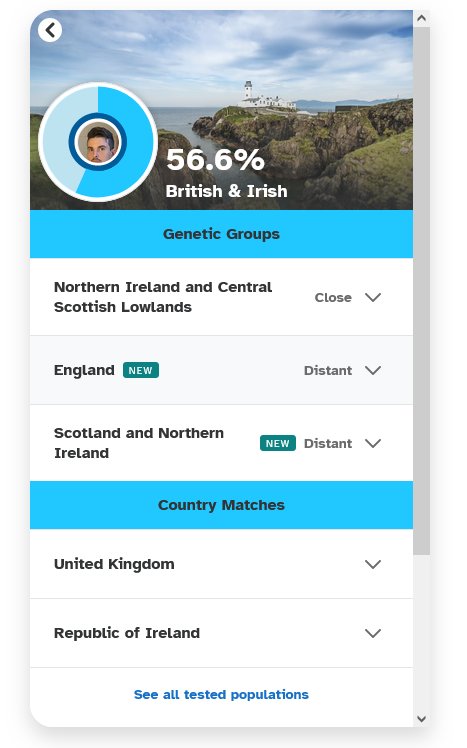Expand Scotland and Northern Ireland chevron

click(373, 443)
